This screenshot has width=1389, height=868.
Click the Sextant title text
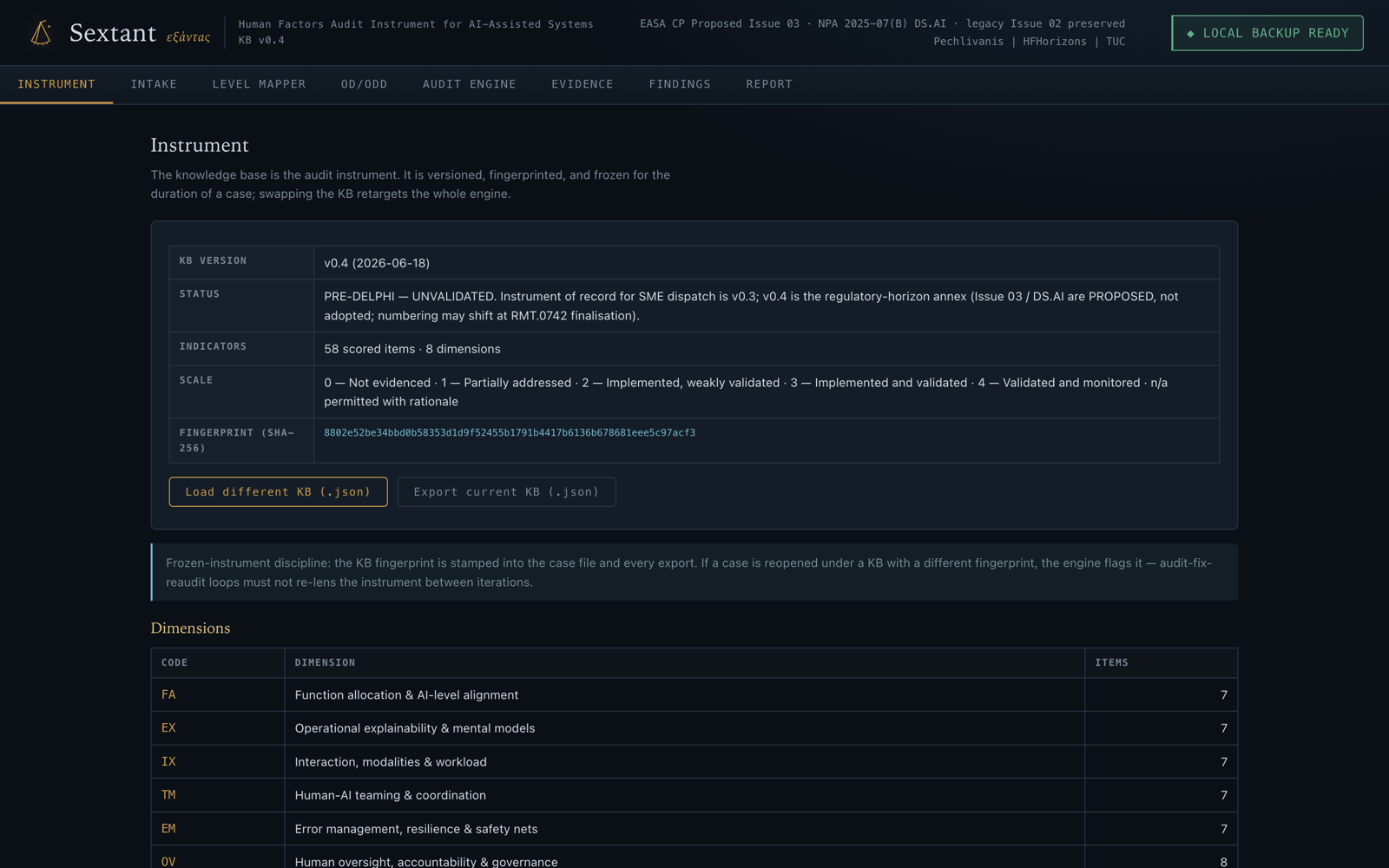click(x=113, y=33)
